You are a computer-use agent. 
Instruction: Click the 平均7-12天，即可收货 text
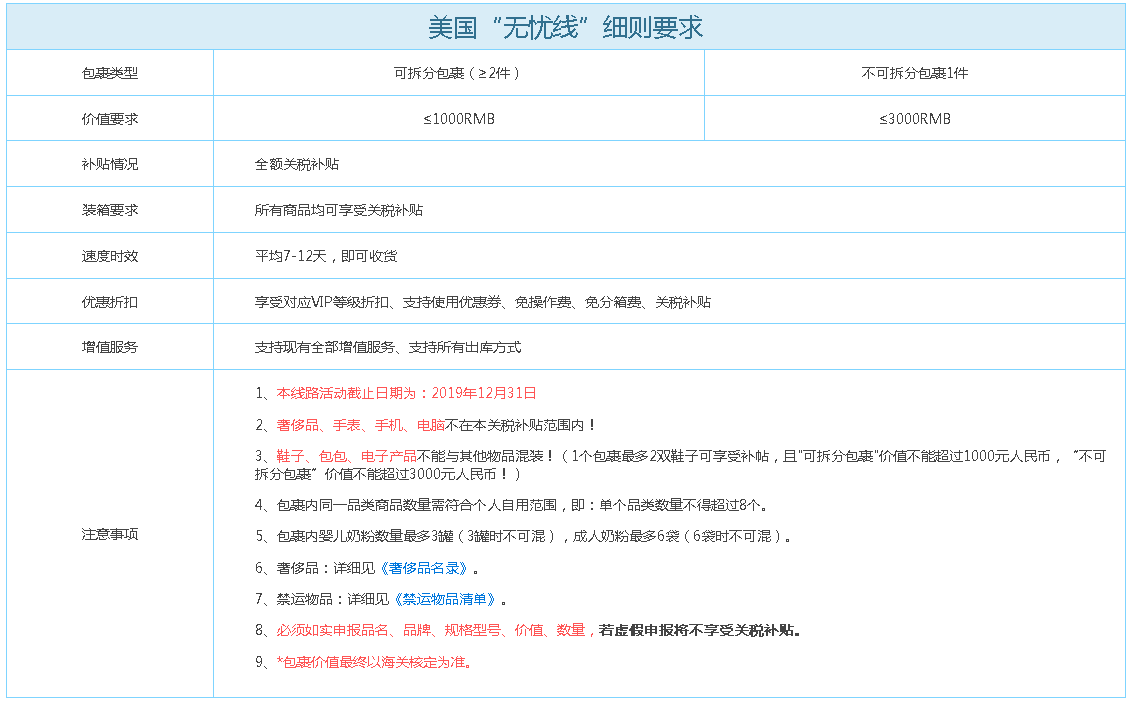point(326,256)
